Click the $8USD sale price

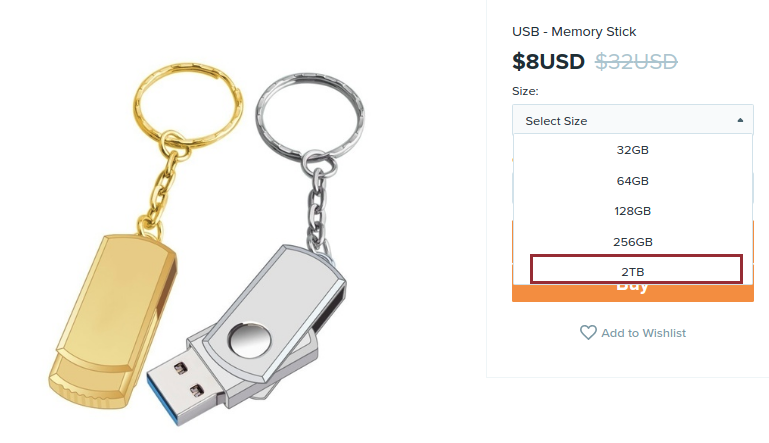tap(548, 62)
